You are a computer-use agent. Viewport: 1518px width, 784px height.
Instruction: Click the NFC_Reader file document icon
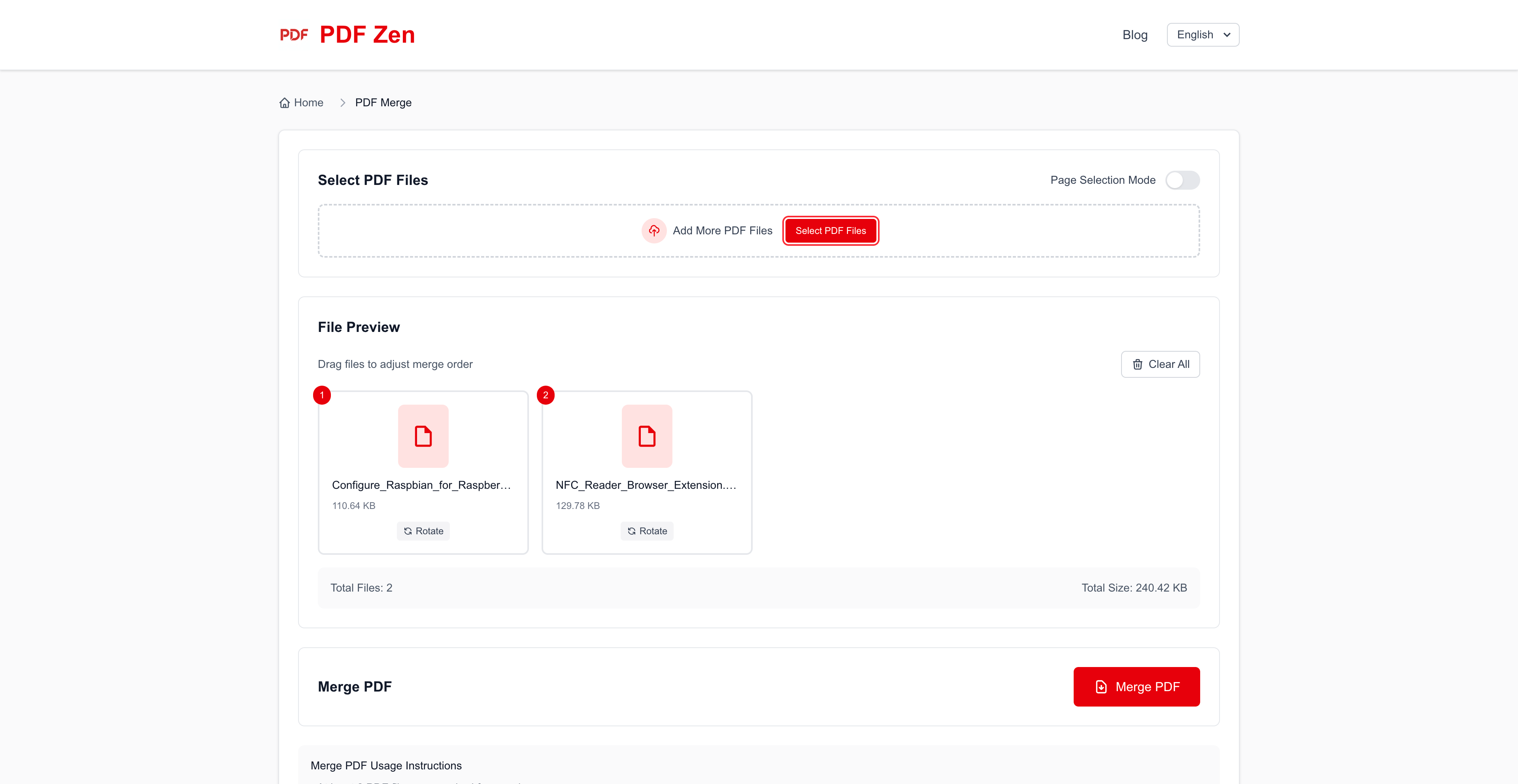tap(646, 436)
